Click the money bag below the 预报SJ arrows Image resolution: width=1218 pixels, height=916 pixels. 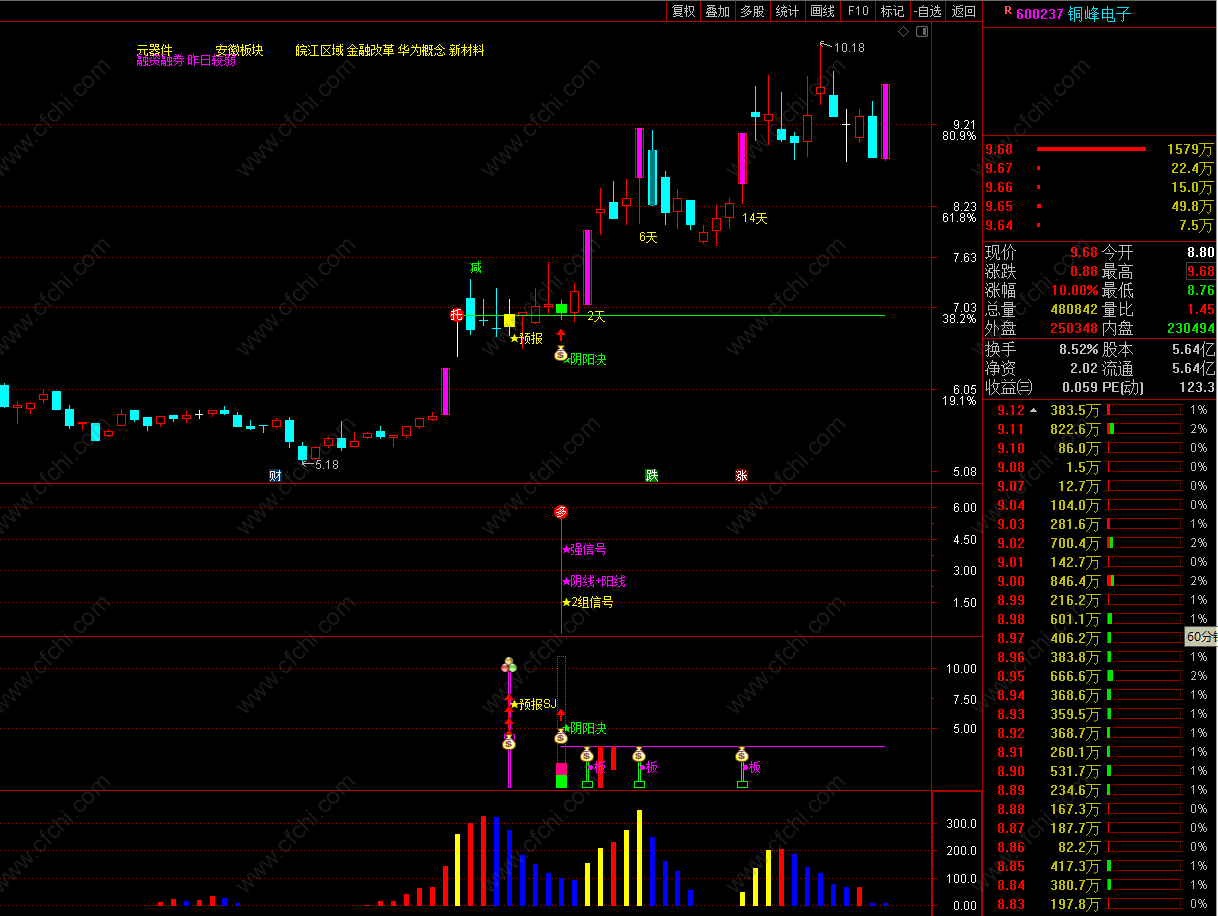pyautogui.click(x=509, y=741)
